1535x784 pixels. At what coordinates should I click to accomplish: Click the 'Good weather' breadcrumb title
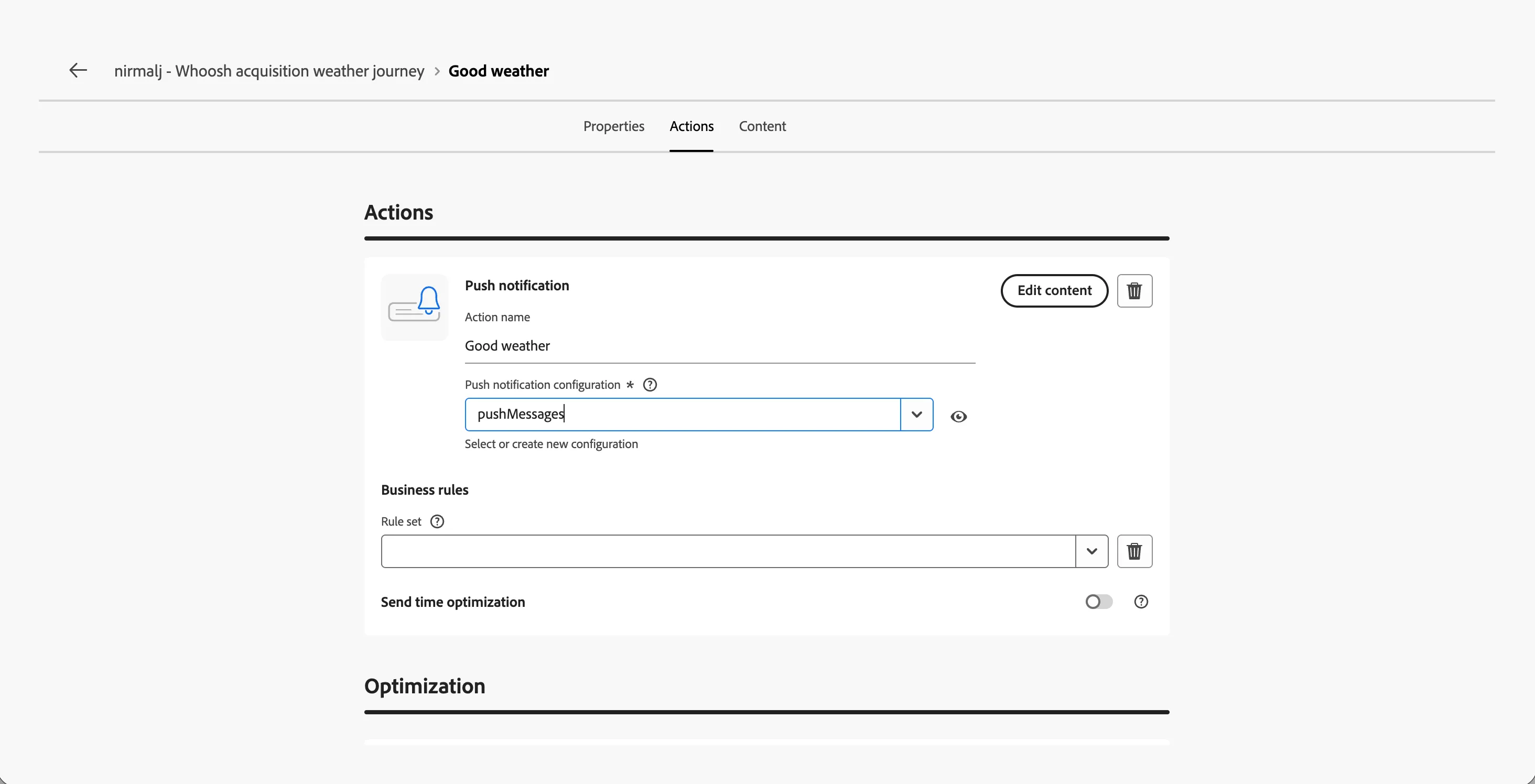pyautogui.click(x=498, y=71)
